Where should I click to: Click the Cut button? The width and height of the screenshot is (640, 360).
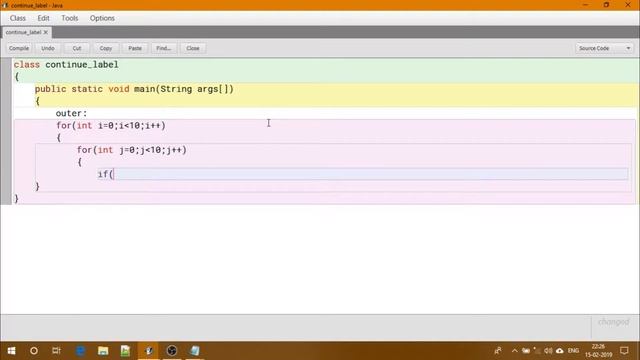pyautogui.click(x=77, y=48)
